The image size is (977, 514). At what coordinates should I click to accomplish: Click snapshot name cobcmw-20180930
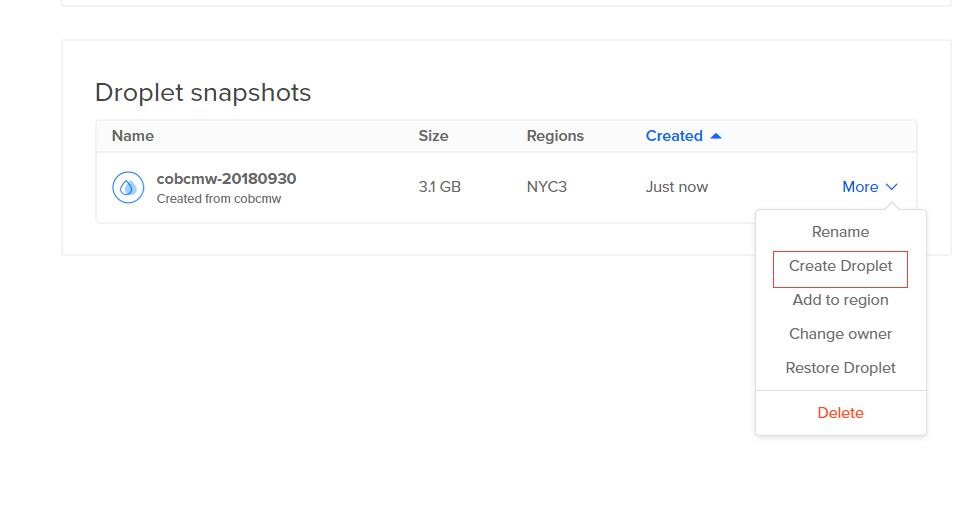(226, 179)
